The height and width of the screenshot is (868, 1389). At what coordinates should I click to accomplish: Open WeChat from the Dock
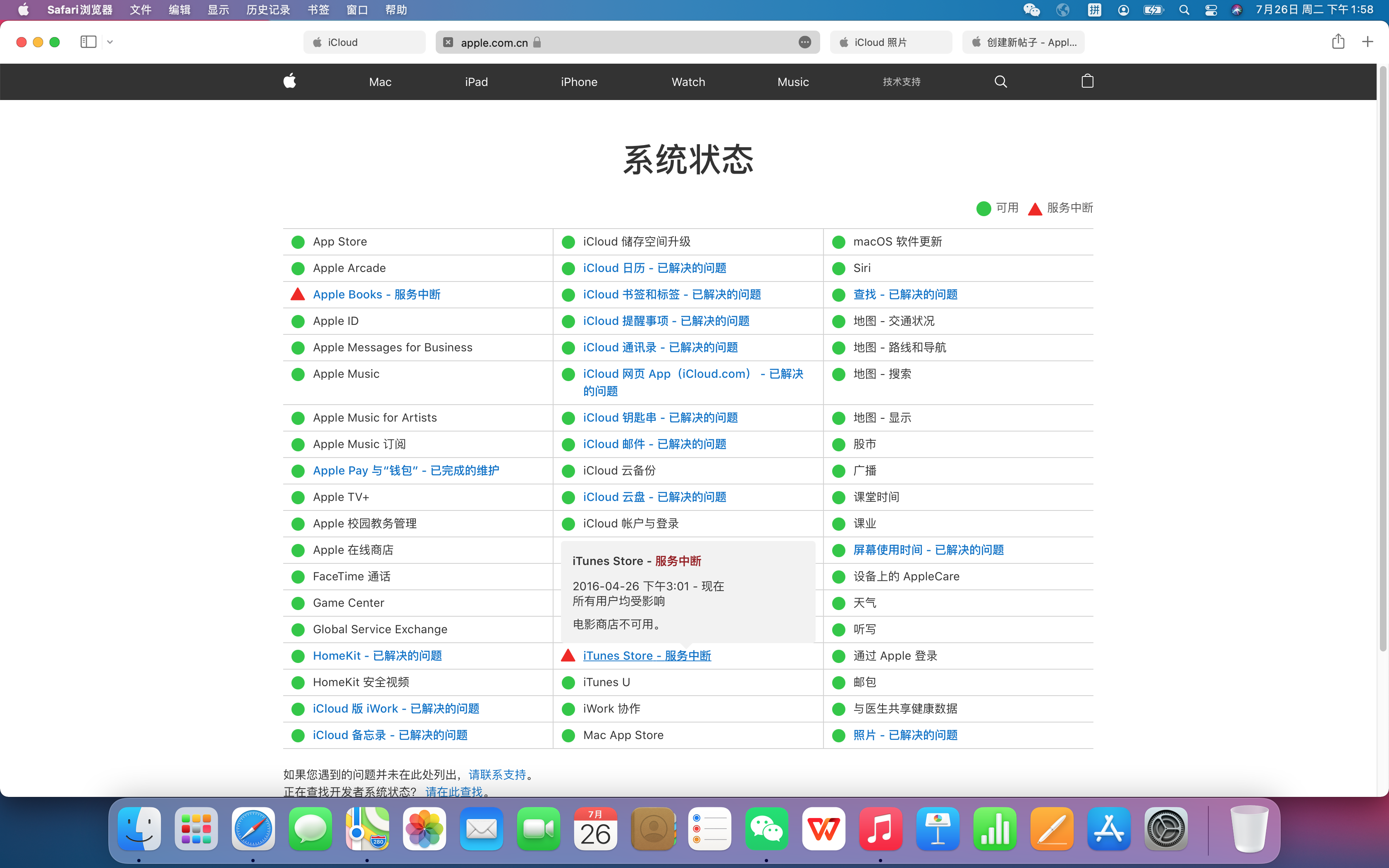pyautogui.click(x=766, y=829)
